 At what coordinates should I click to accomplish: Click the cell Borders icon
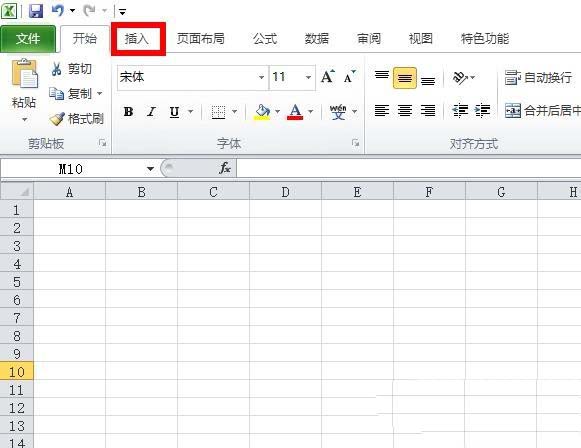click(x=218, y=112)
